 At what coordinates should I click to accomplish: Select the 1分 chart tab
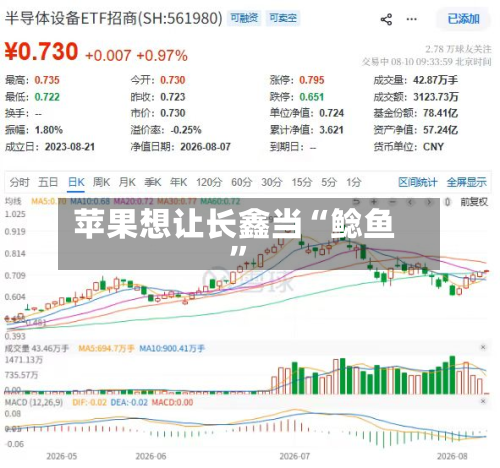pyautogui.click(x=354, y=182)
